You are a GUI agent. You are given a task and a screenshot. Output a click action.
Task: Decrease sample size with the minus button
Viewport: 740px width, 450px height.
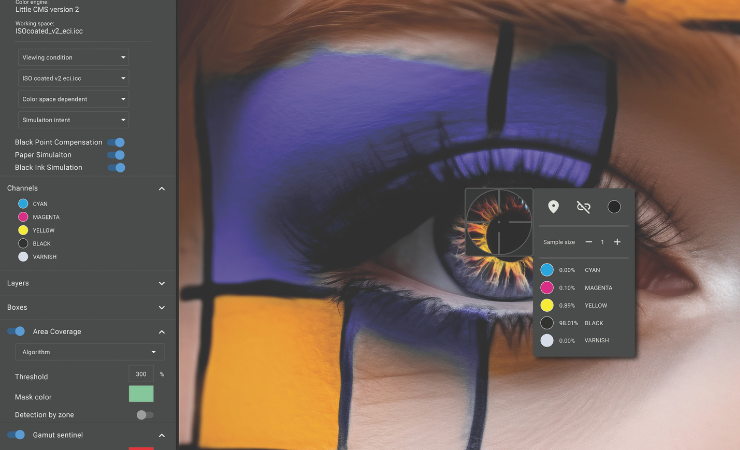tap(588, 242)
